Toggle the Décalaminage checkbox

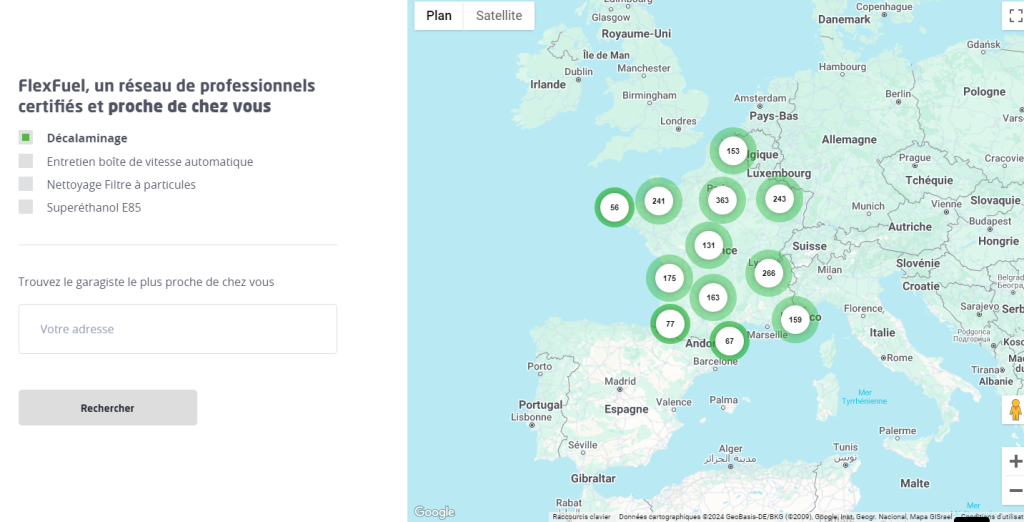coord(25,138)
